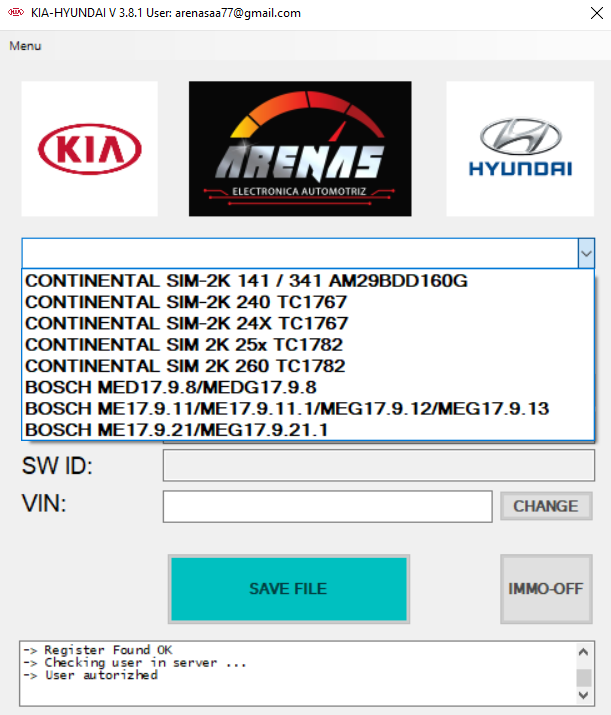Image resolution: width=611 pixels, height=715 pixels.
Task: Click the VIN input field
Action: click(x=327, y=506)
